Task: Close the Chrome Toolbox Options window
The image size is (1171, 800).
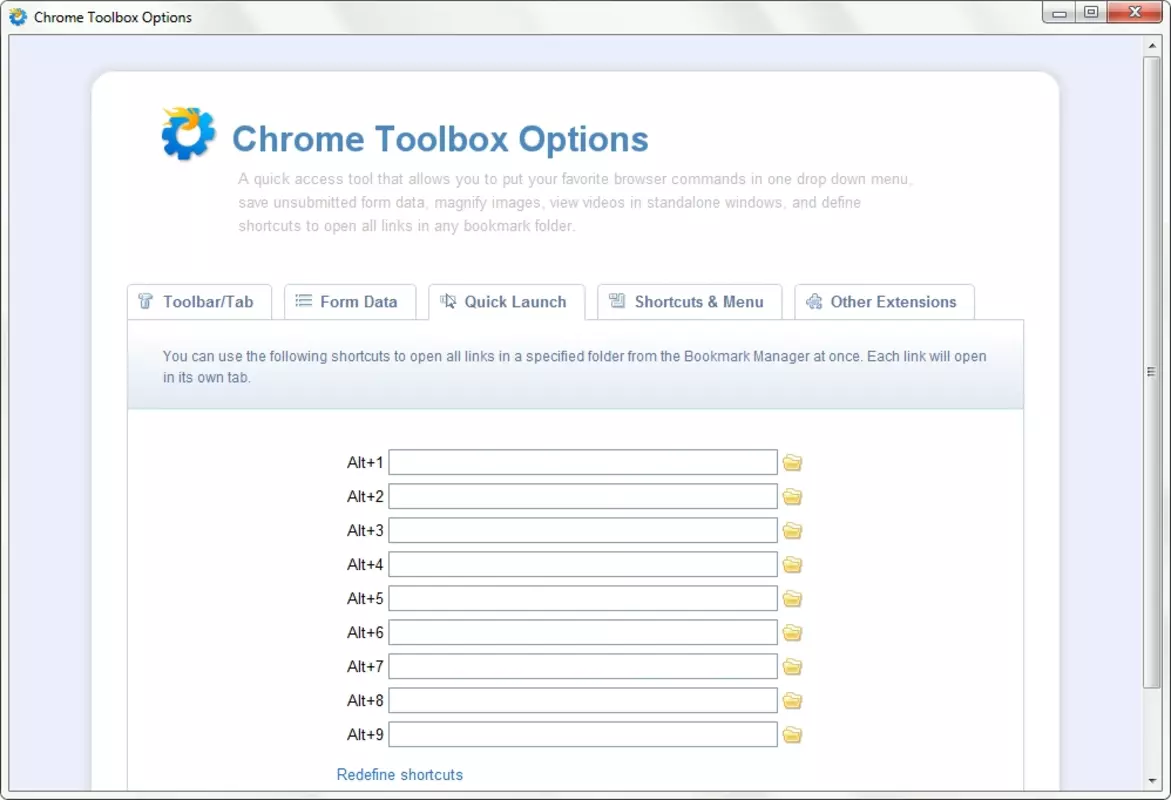Action: click(x=1135, y=13)
